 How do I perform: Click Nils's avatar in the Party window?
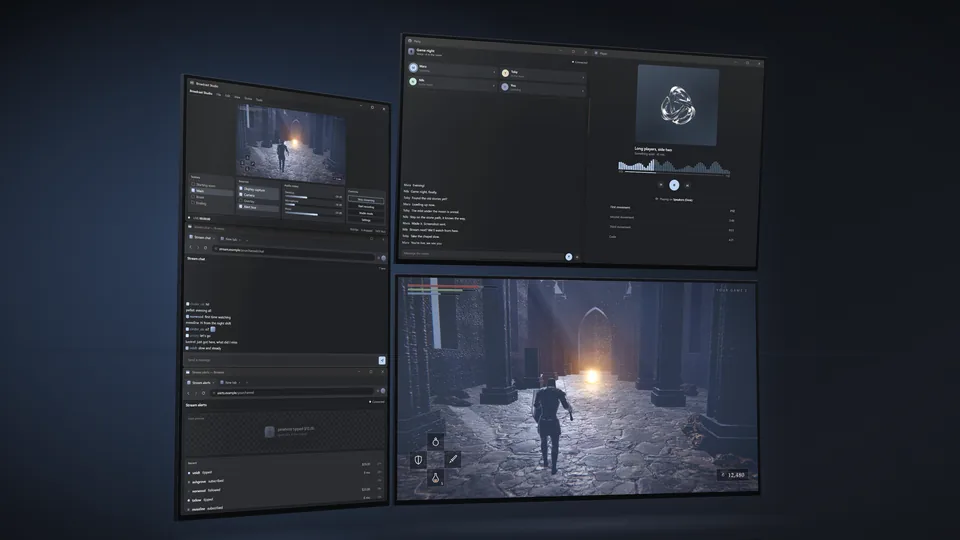413,81
